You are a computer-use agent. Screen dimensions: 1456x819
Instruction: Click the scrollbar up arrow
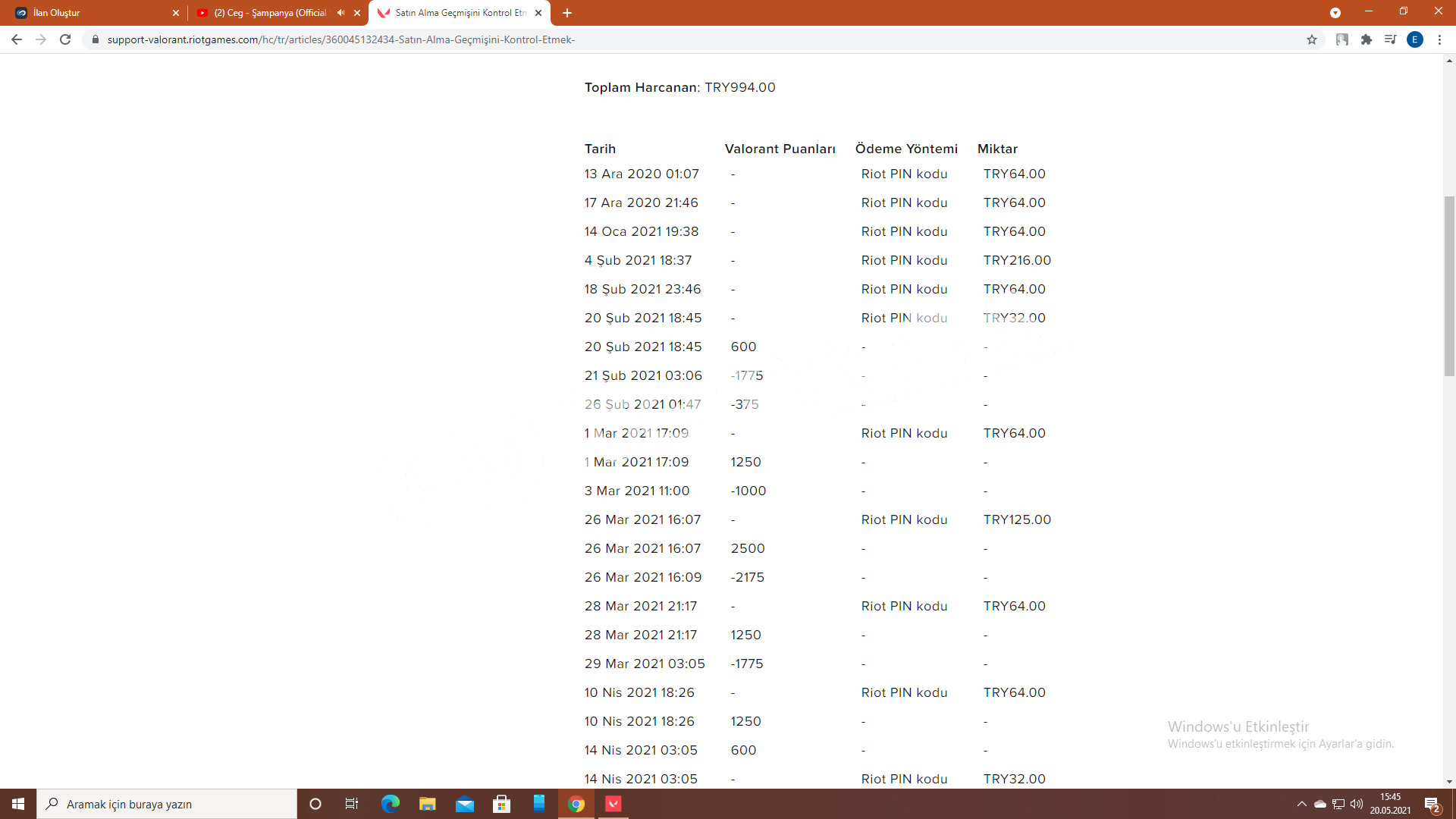(1449, 60)
